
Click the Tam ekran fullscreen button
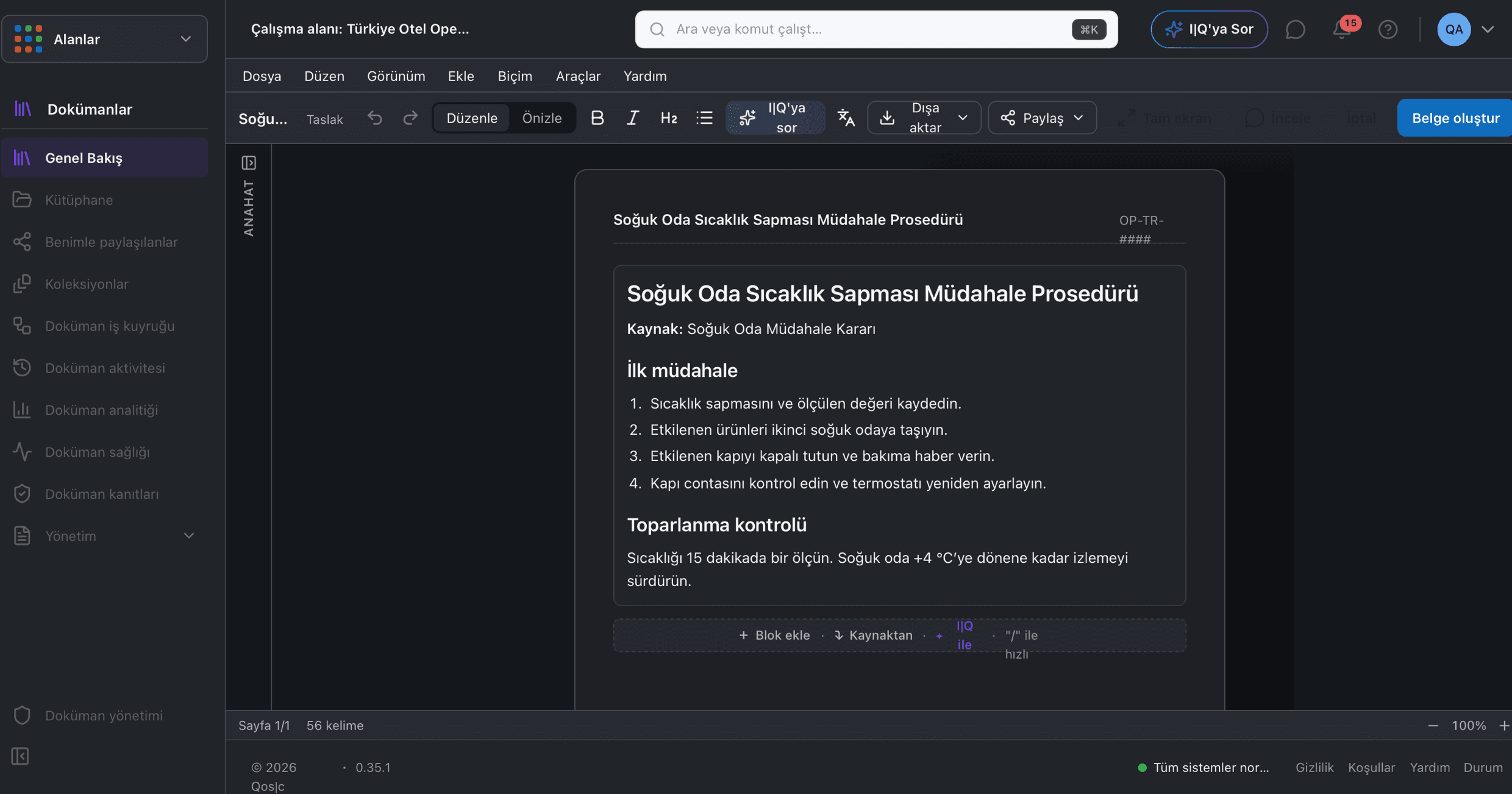point(1164,118)
